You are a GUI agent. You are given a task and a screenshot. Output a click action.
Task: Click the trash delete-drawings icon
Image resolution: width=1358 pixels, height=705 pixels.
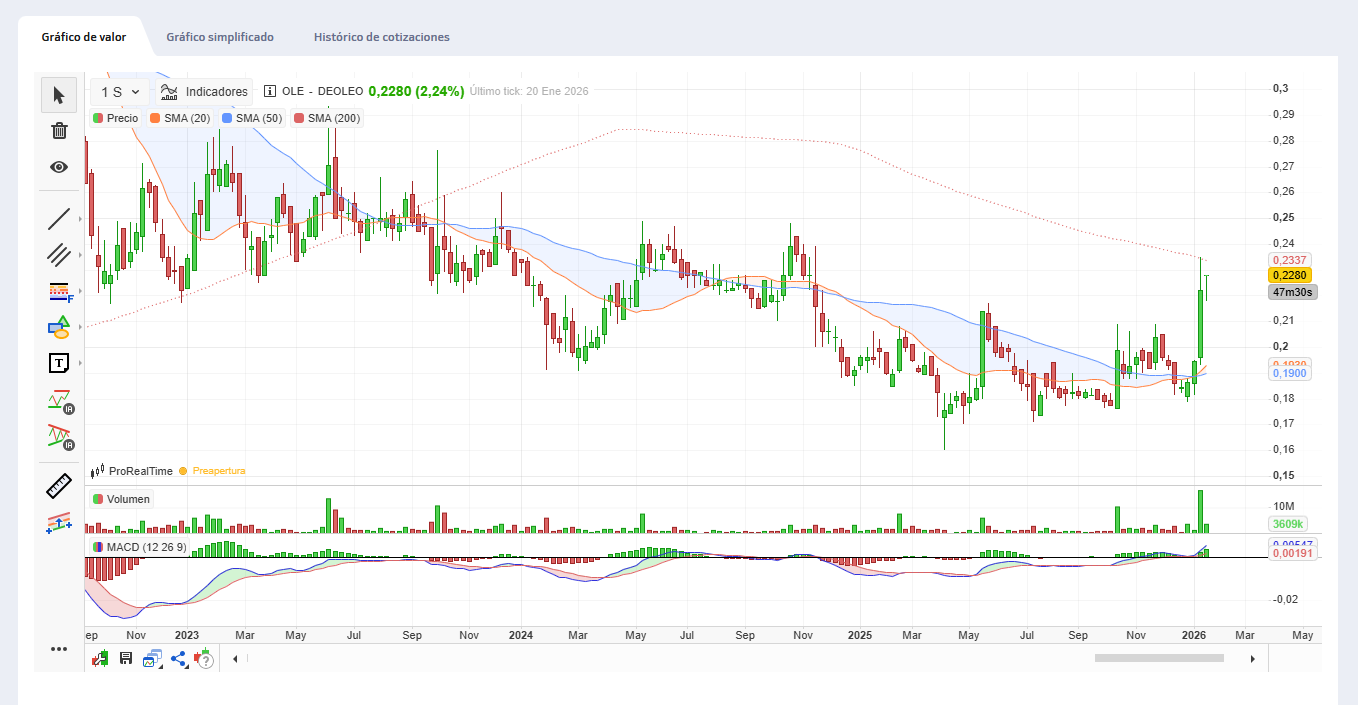click(x=59, y=131)
